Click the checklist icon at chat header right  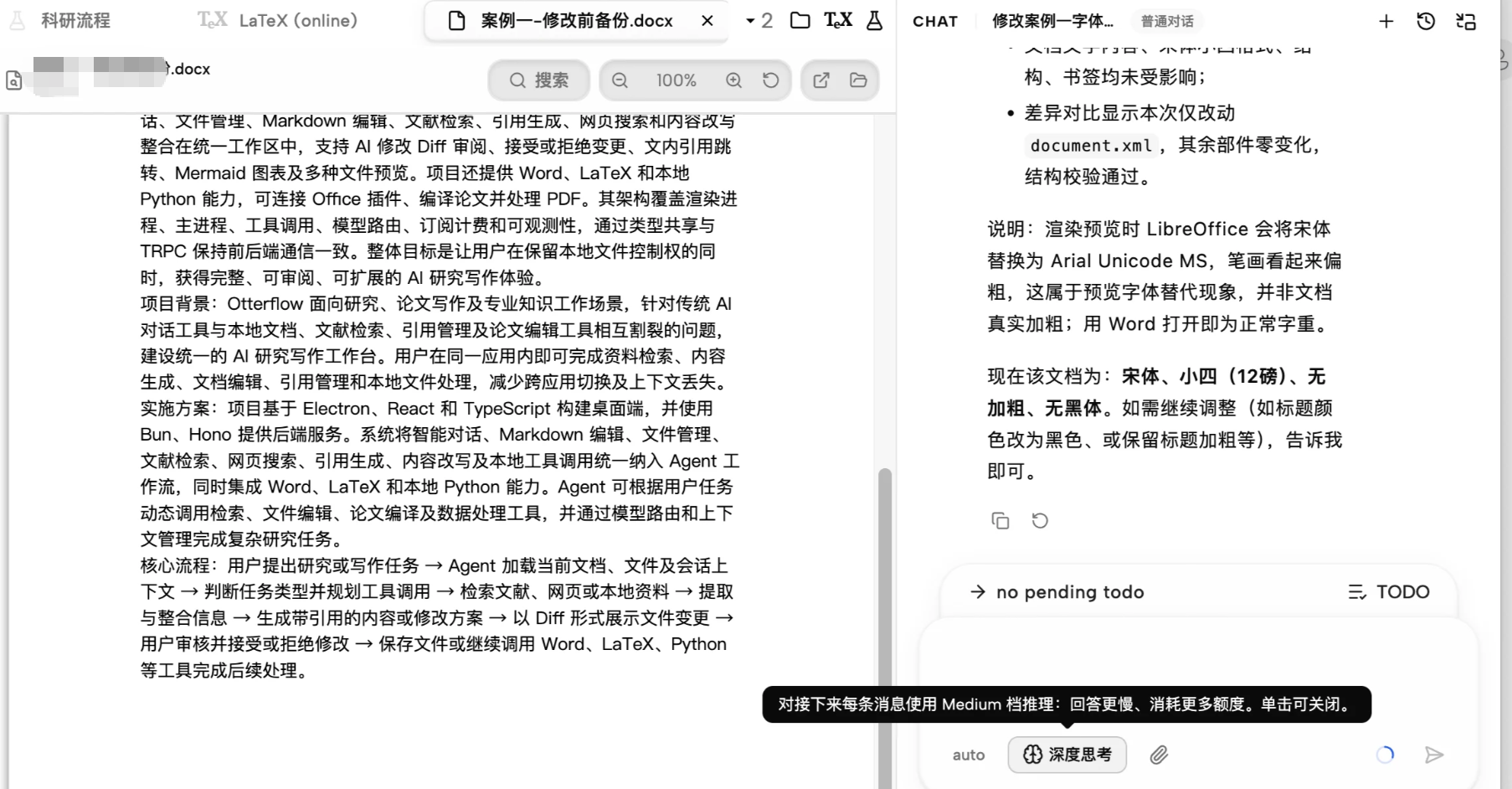1466,22
